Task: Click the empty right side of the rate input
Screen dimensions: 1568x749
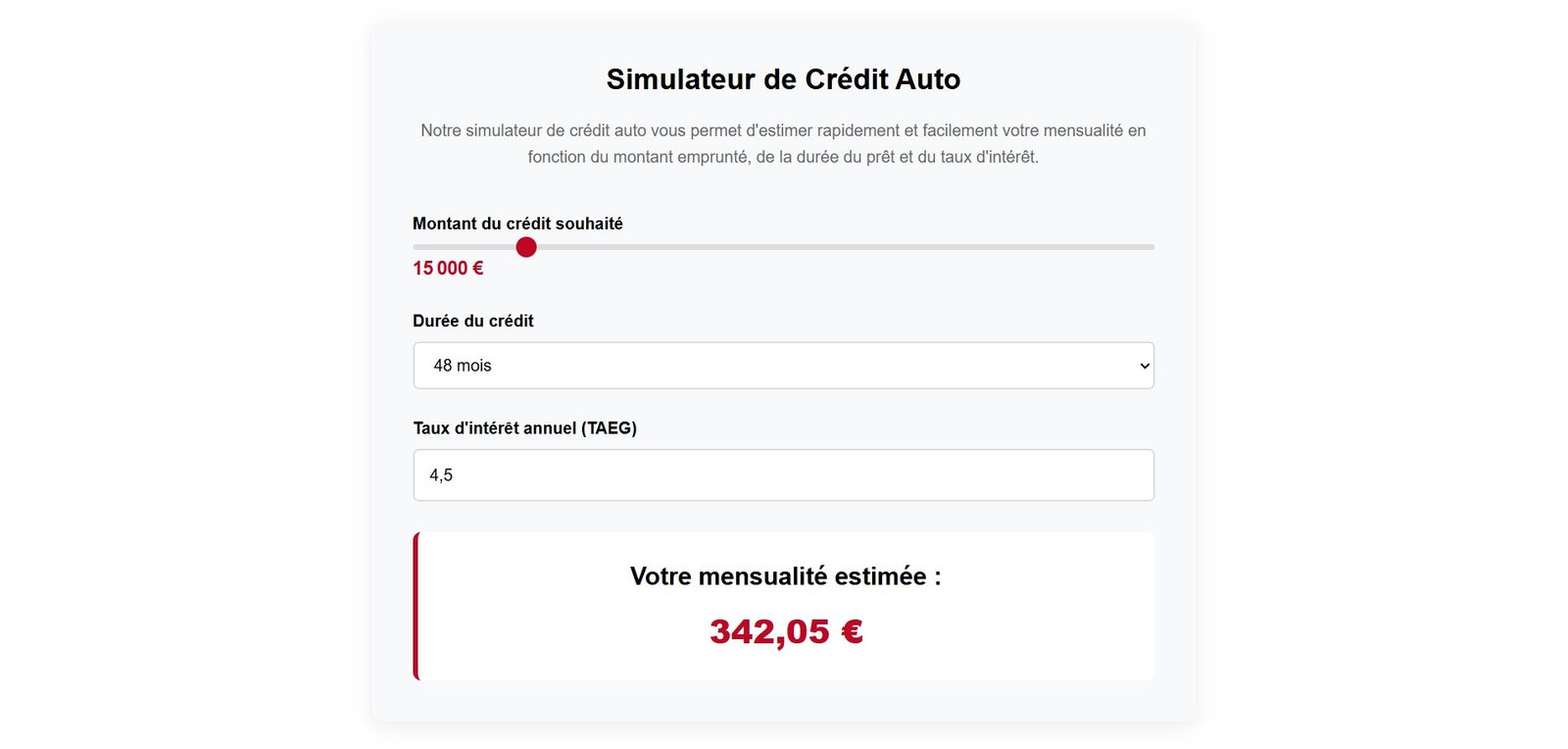Action: [1029, 475]
